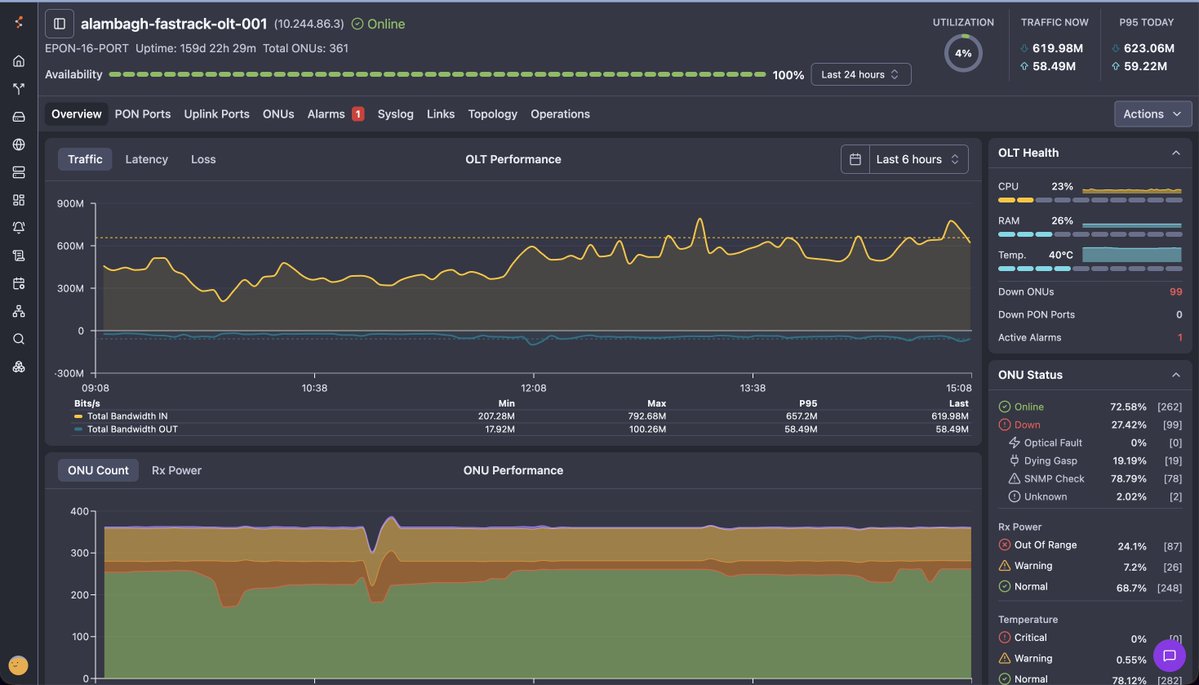
Task: Toggle ONU Performance to Rx Power
Action: 177,470
